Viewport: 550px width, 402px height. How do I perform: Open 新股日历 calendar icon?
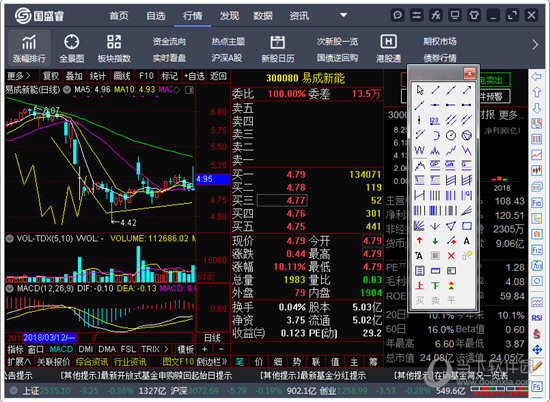tap(278, 48)
